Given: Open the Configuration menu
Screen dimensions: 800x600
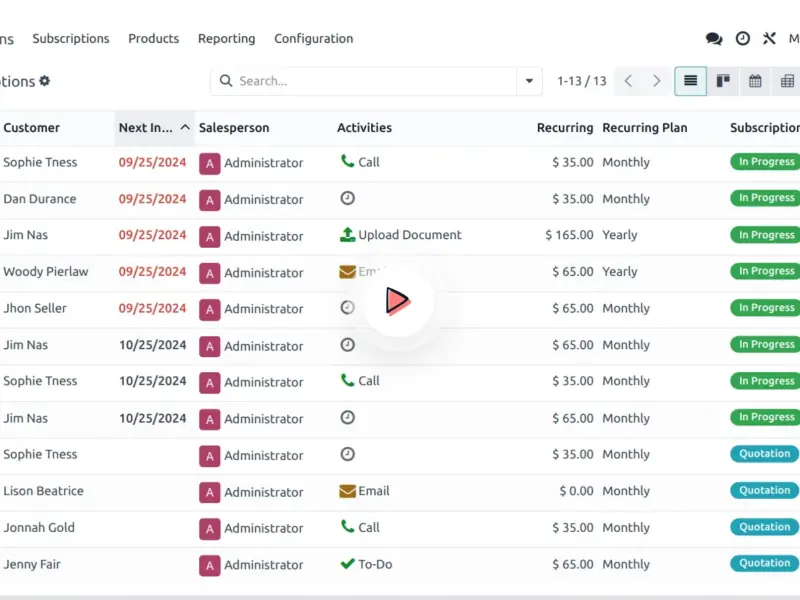Looking at the screenshot, I should point(313,39).
